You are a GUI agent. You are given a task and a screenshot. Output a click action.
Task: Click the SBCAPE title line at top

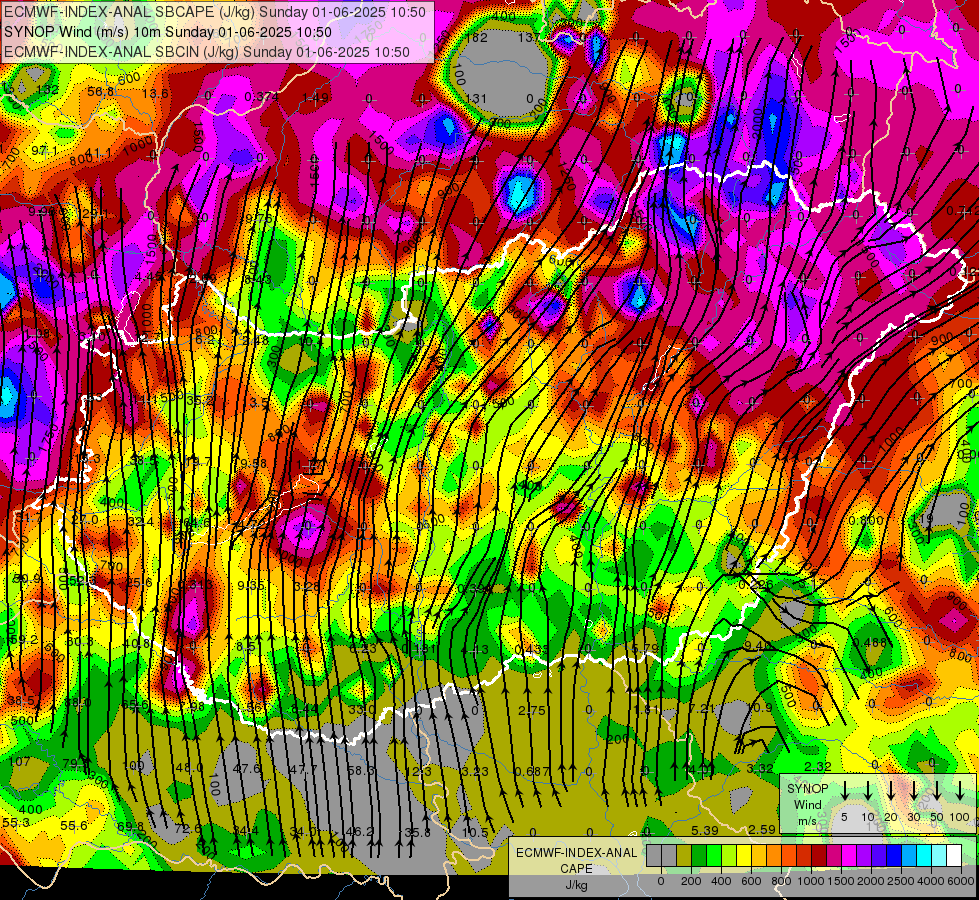click(215, 12)
